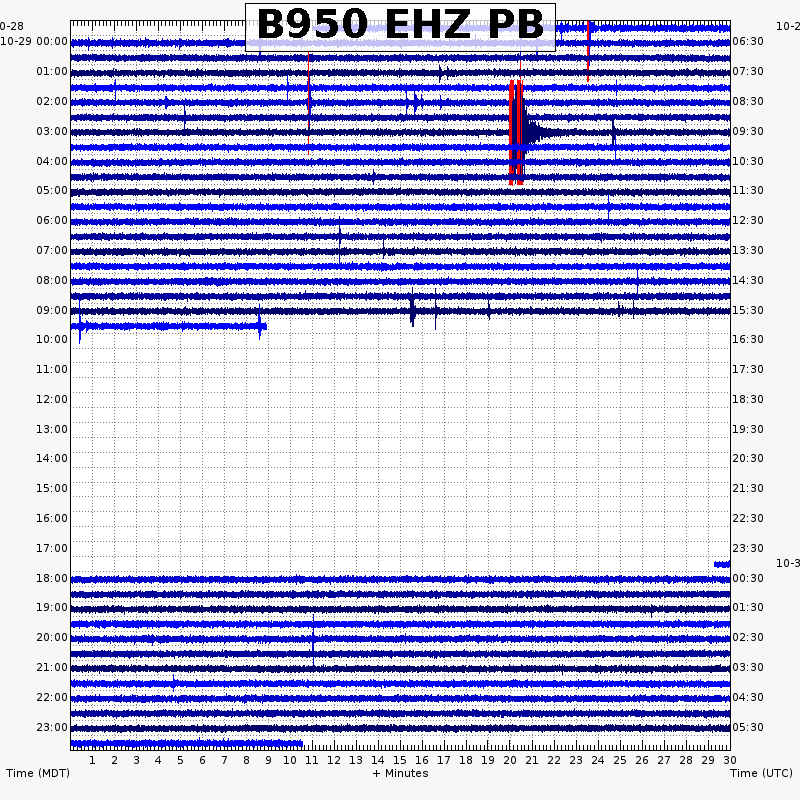This screenshot has width=800, height=800.
Task: Pick the 05:00 MDT time label
Action: pyautogui.click(x=52, y=191)
